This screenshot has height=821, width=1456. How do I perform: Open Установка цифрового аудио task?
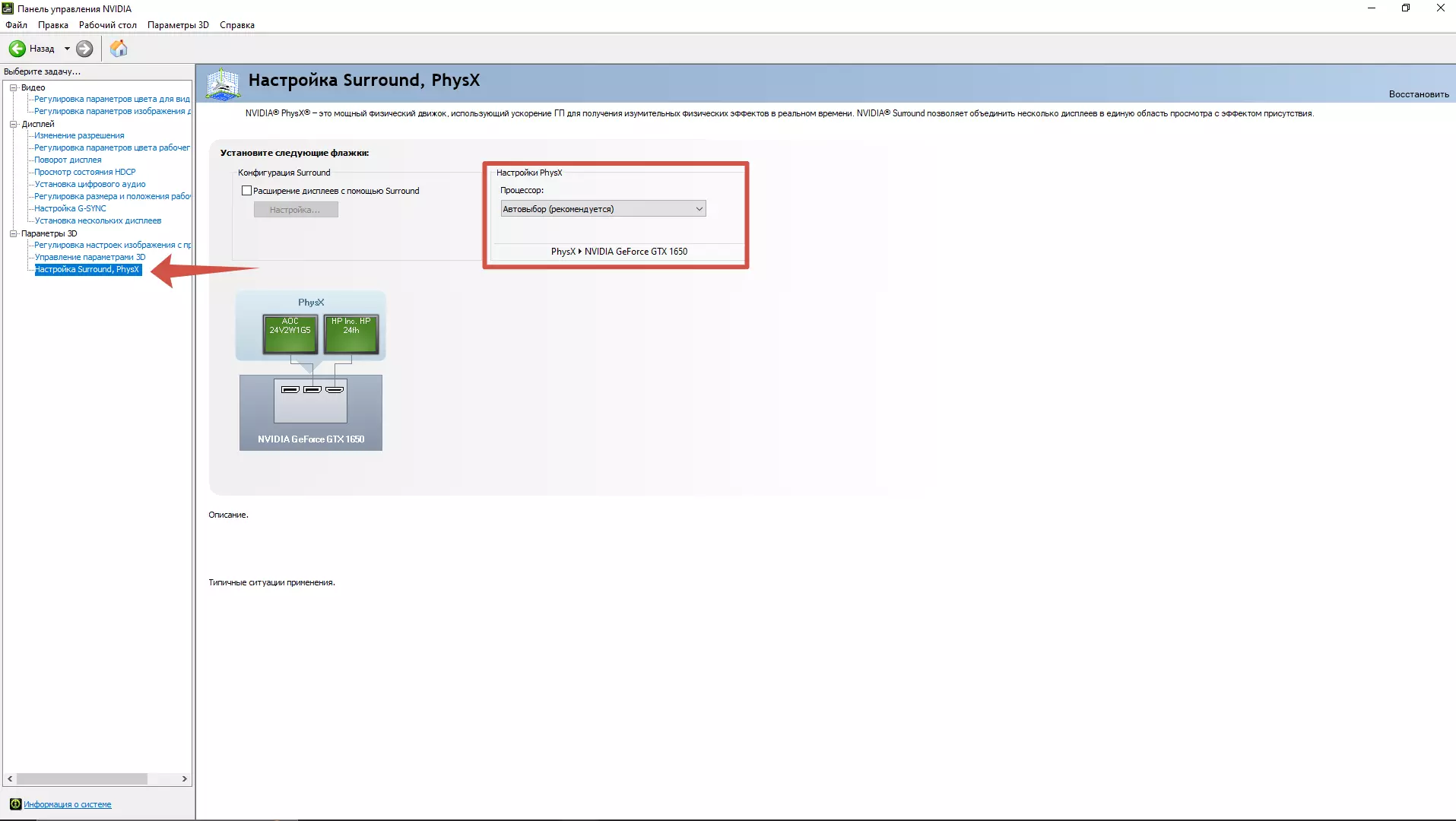pos(90,184)
